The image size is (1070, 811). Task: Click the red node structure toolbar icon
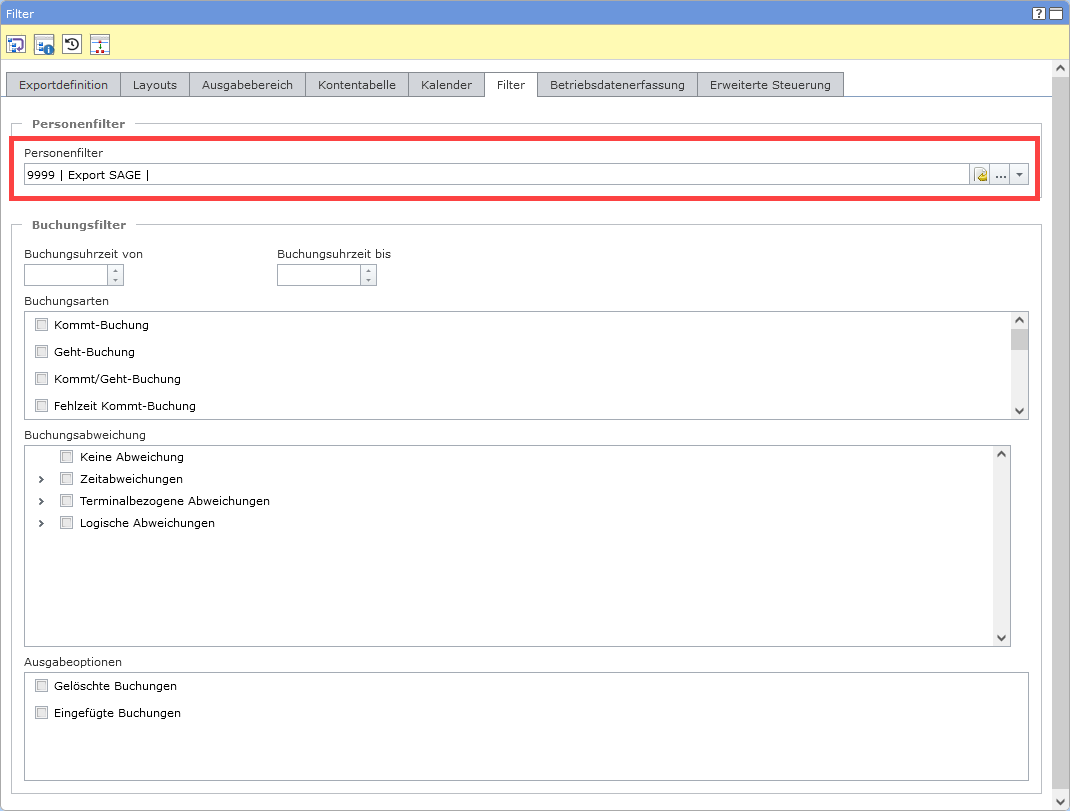100,44
